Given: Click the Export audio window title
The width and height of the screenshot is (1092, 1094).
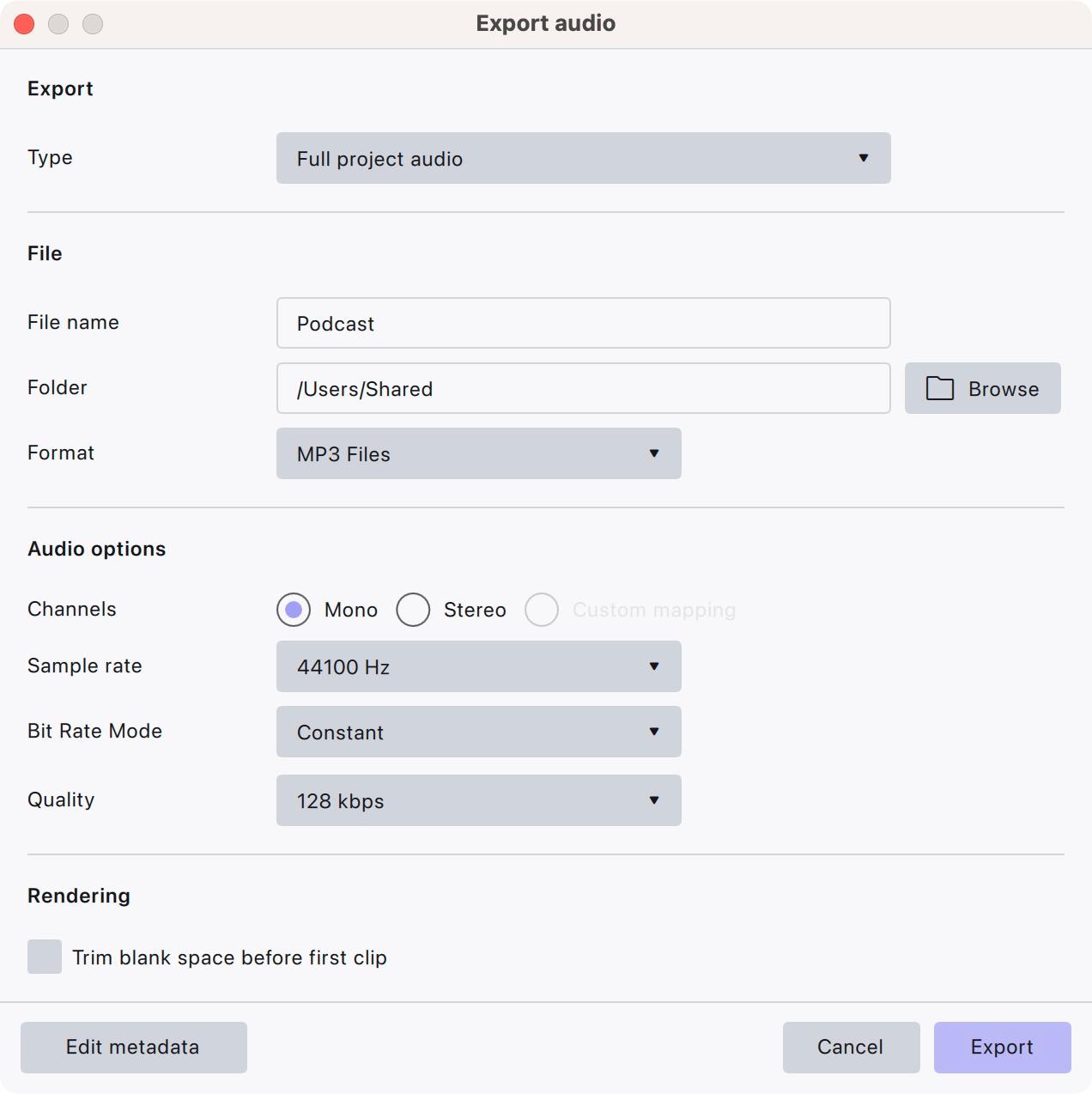Looking at the screenshot, I should click(x=546, y=23).
